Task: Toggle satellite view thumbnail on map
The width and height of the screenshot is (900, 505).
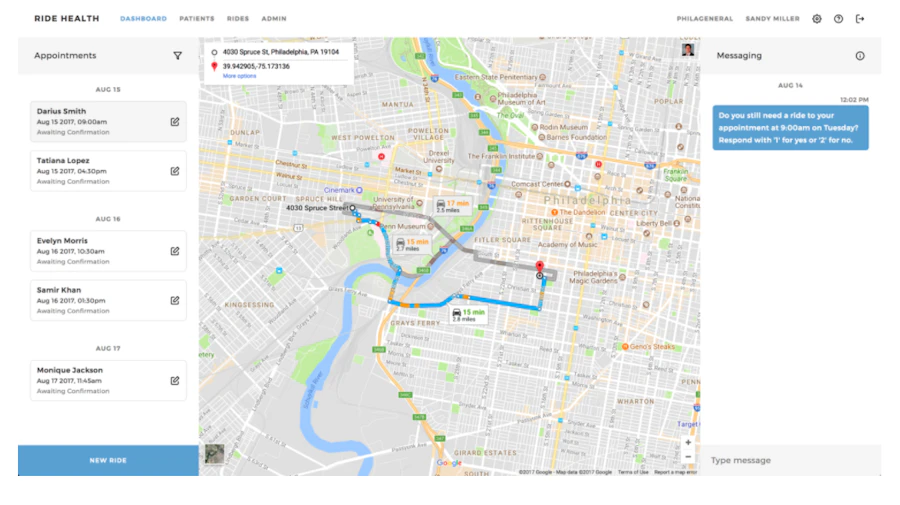Action: (215, 454)
